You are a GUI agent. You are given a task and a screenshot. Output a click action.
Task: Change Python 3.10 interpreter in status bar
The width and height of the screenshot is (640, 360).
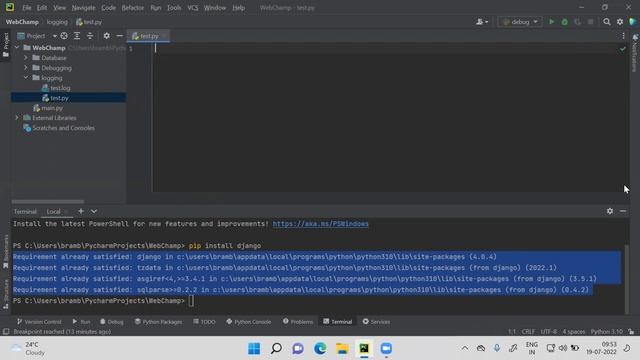[x=607, y=331]
